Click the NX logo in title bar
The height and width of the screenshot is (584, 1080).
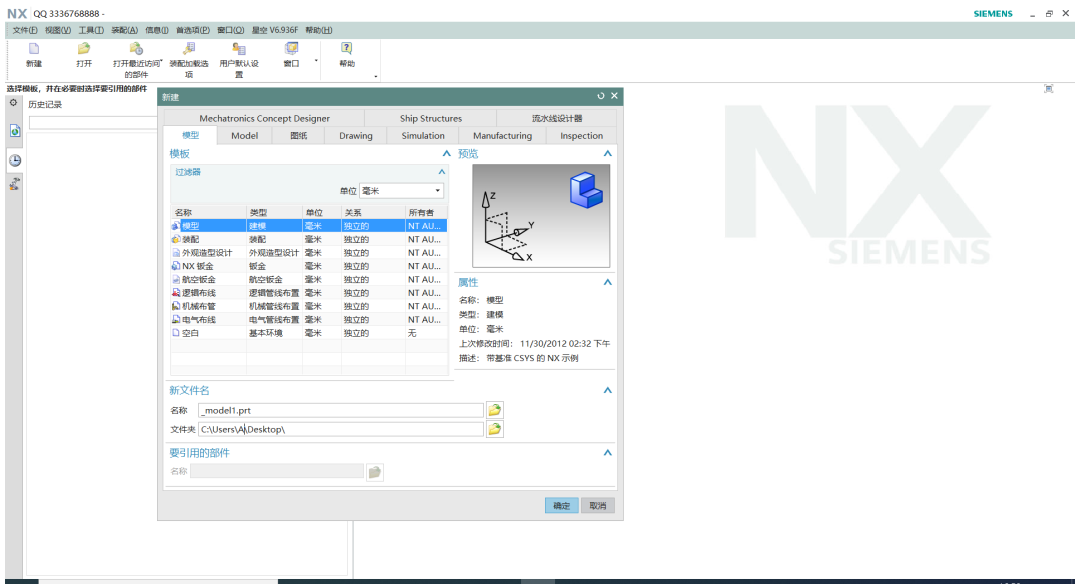tap(17, 14)
